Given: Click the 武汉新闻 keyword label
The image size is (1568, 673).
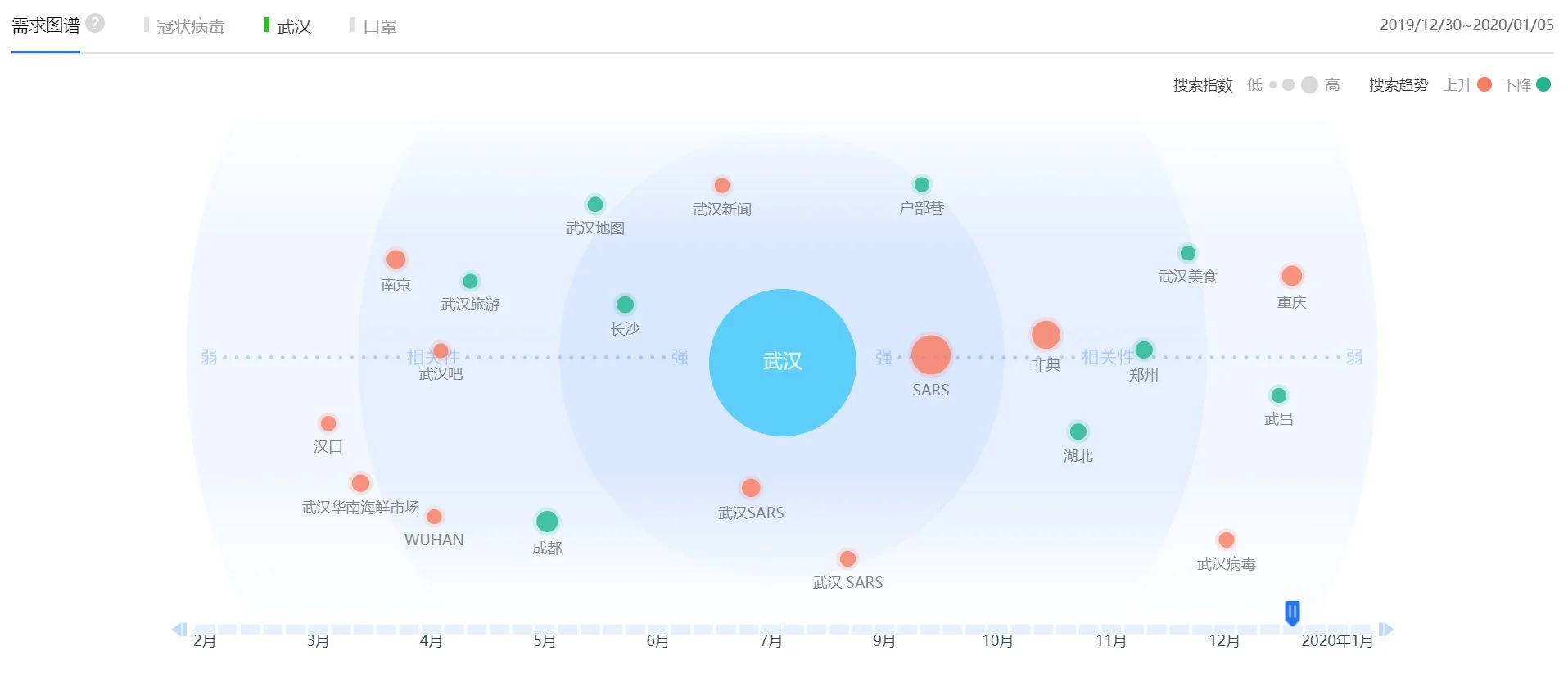Looking at the screenshot, I should click(721, 210).
